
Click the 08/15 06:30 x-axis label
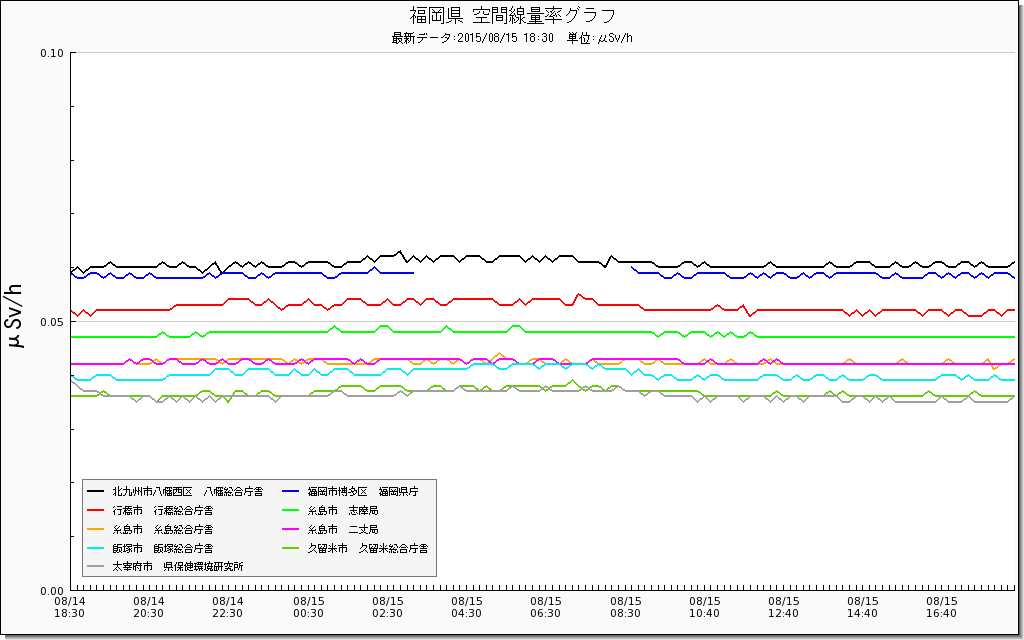point(546,607)
